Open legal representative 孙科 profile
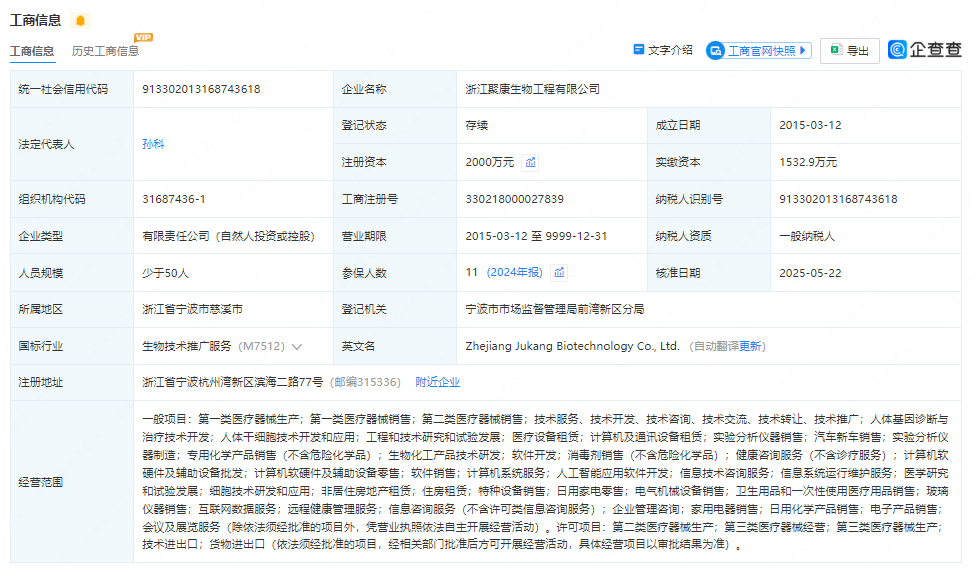Viewport: 974px width, 569px height. pos(153,144)
